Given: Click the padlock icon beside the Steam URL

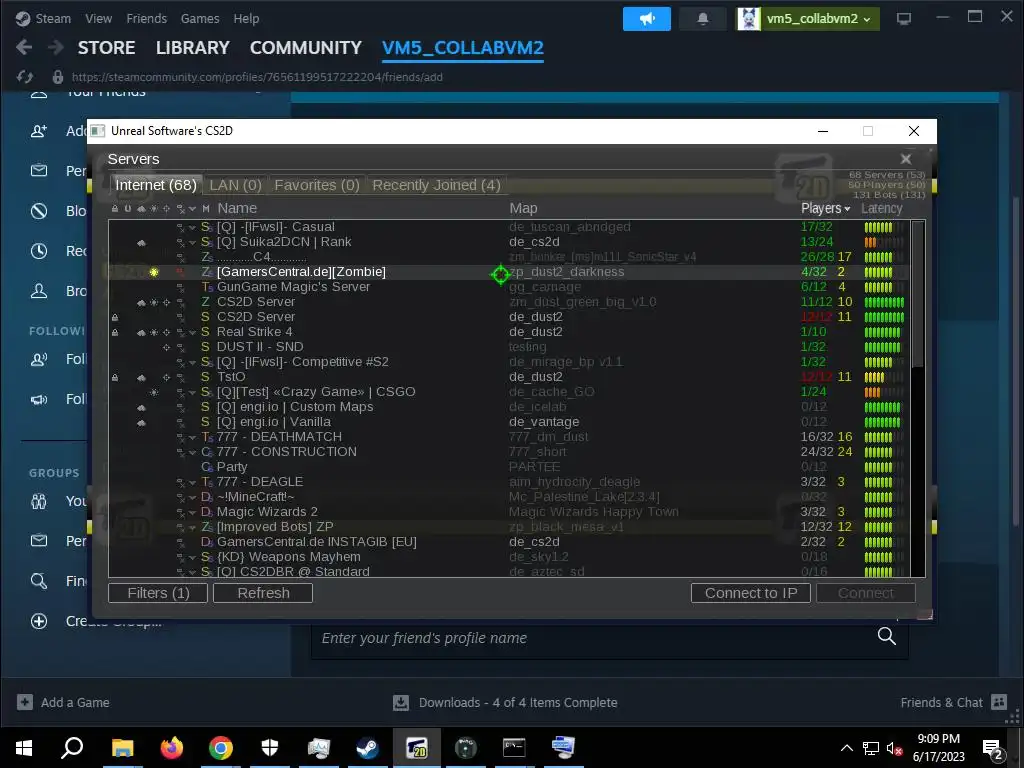Looking at the screenshot, I should (57, 77).
